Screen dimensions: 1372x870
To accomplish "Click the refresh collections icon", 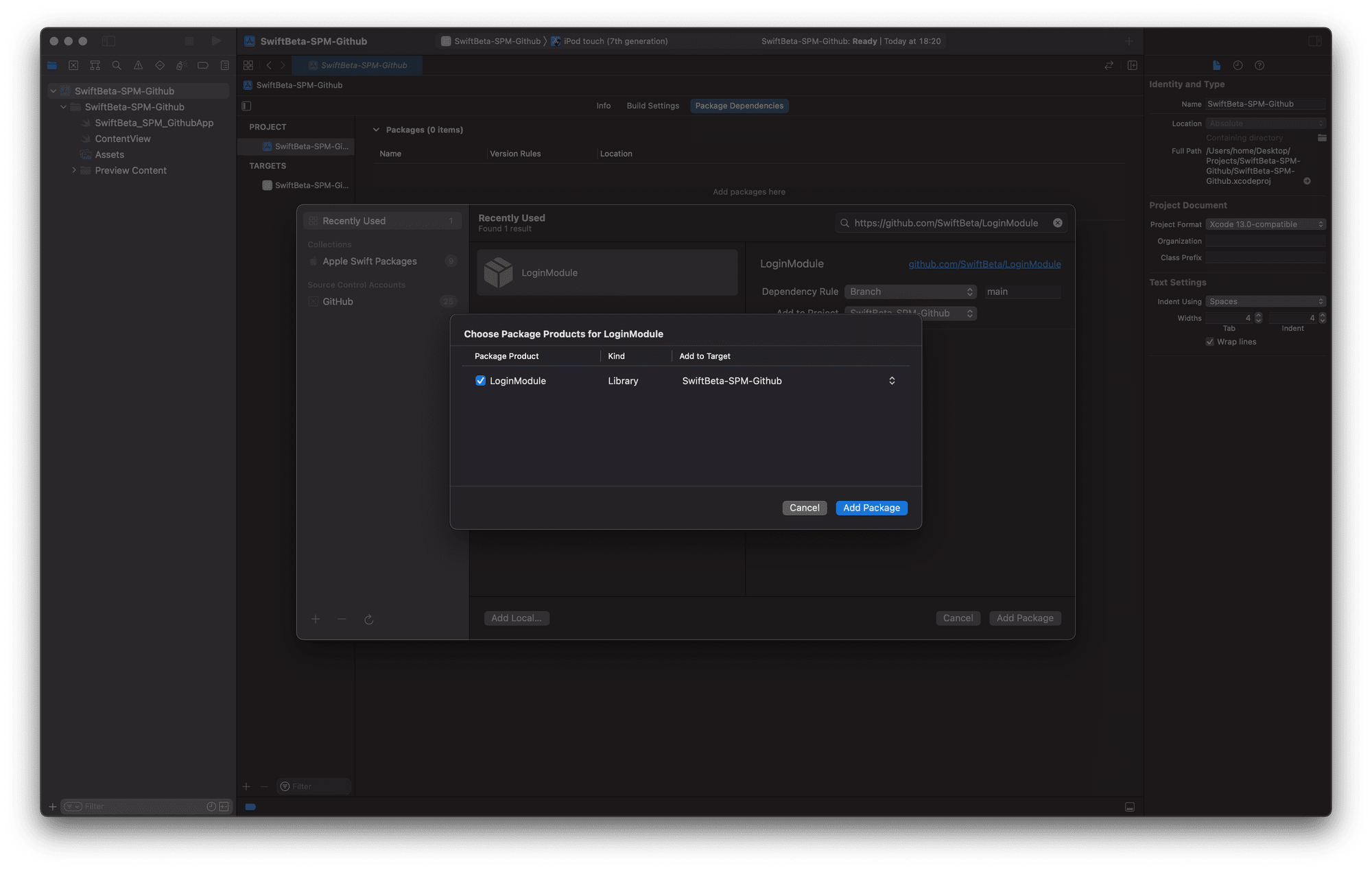I will 368,620.
